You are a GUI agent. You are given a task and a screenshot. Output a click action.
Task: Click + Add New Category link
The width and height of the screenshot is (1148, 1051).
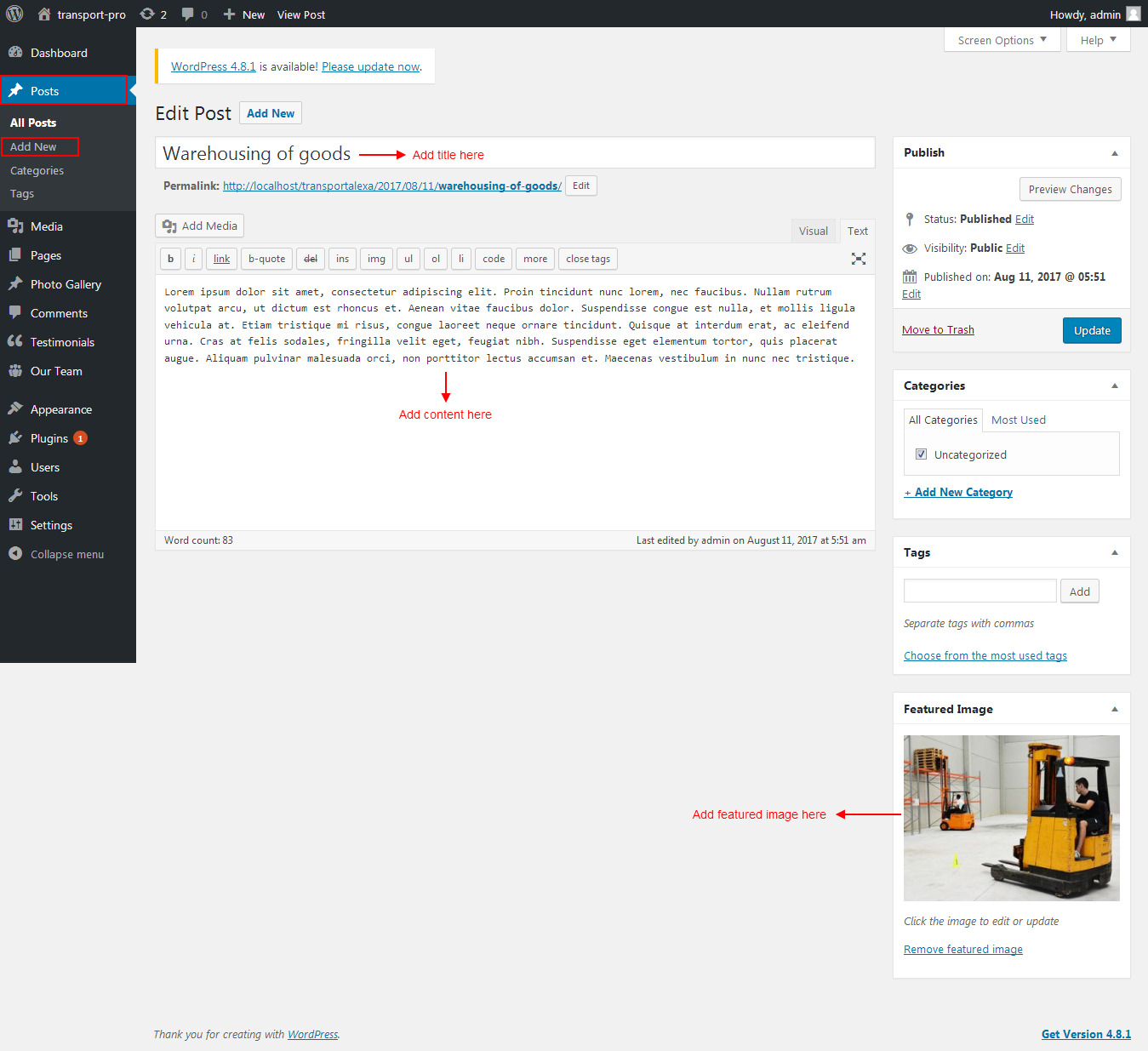tap(958, 493)
